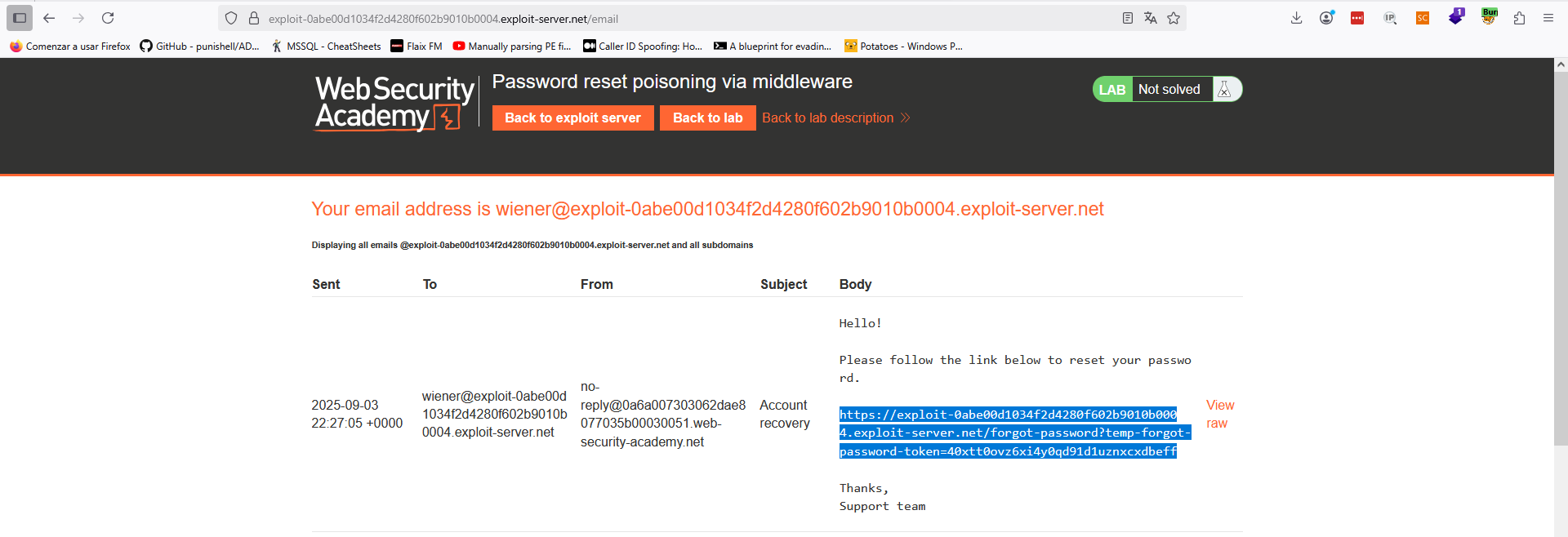This screenshot has height=537, width=1568.
Task: Open the GitHub punishell bookmark
Action: pos(199,47)
